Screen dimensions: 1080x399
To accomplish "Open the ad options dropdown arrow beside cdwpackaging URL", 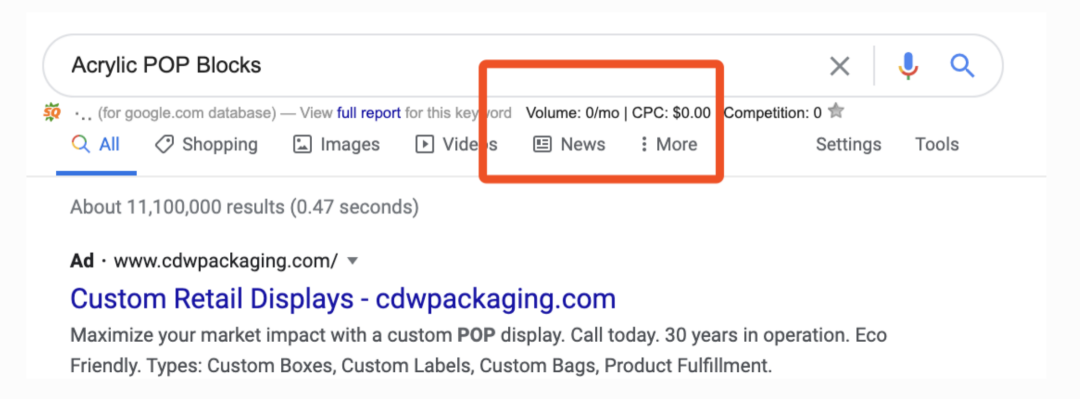I will pos(352,261).
